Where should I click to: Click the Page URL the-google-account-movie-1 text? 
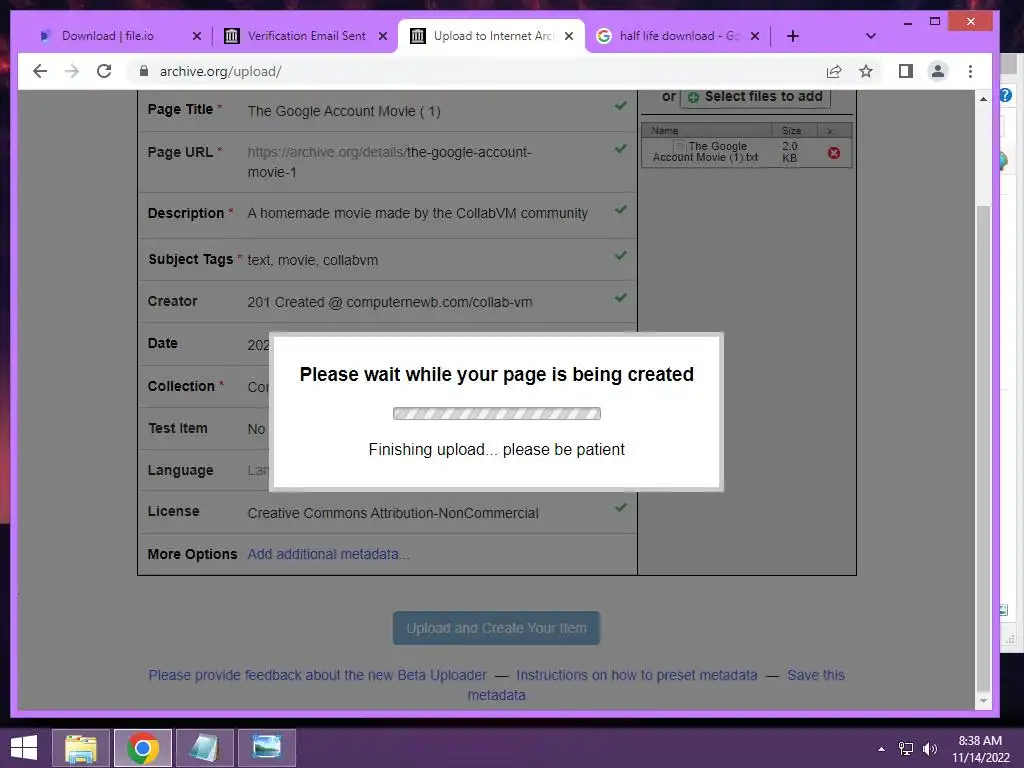click(x=389, y=162)
